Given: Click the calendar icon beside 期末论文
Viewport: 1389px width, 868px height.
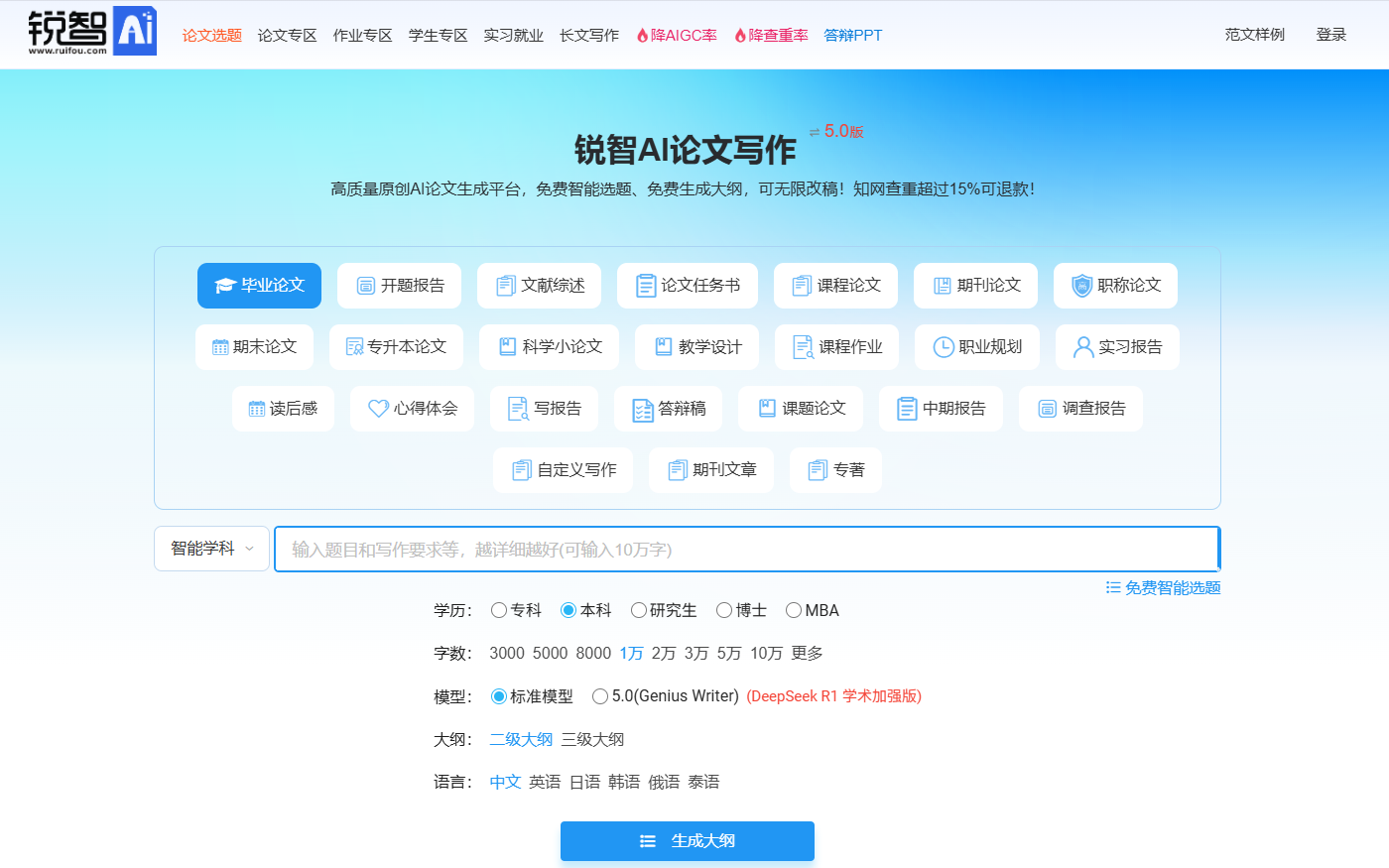Looking at the screenshot, I should pyautogui.click(x=220, y=347).
